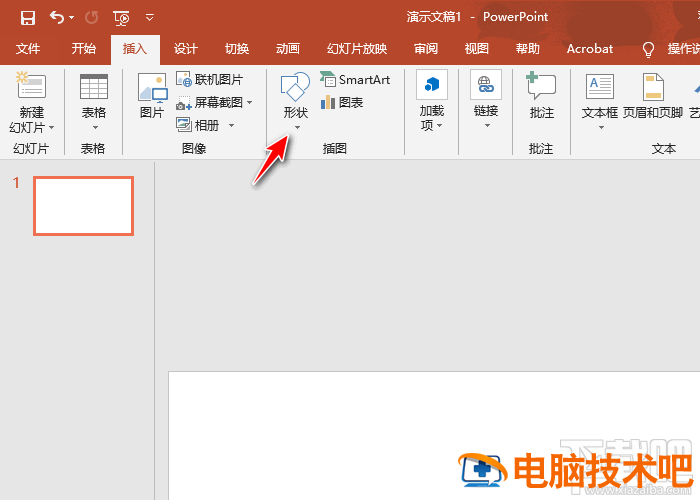Open the 帮助 tab

click(x=528, y=49)
